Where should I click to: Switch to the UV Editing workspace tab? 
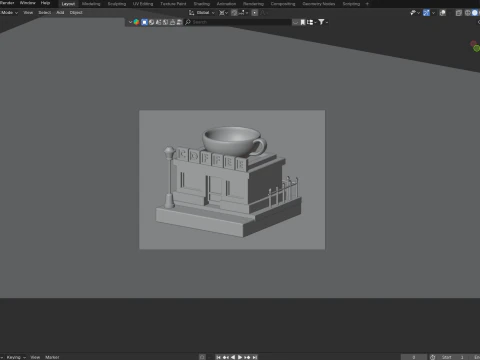click(143, 4)
